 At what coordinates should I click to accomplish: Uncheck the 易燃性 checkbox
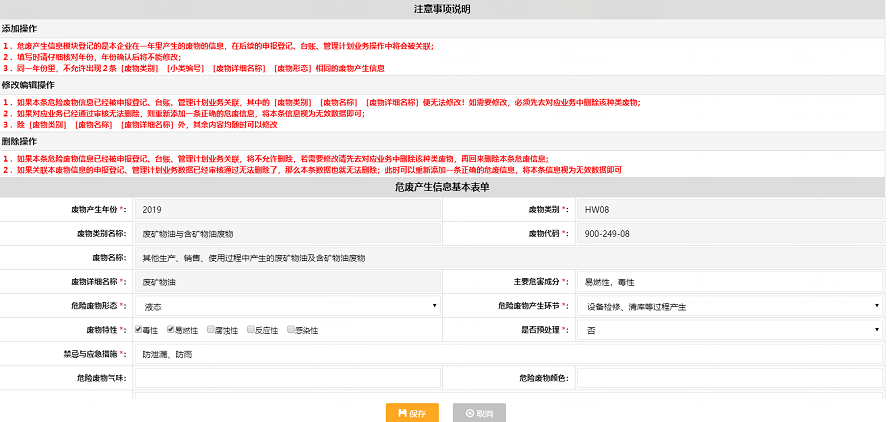point(171,329)
